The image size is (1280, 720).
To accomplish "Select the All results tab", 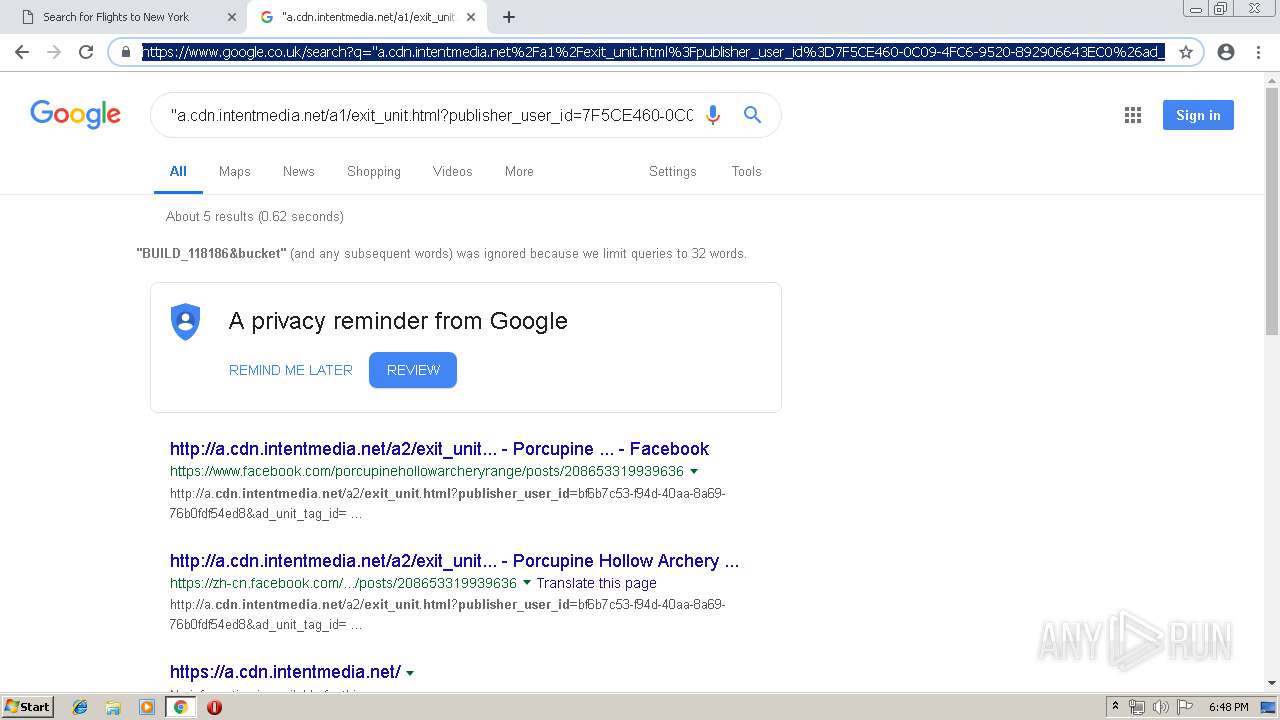I will coord(178,171).
